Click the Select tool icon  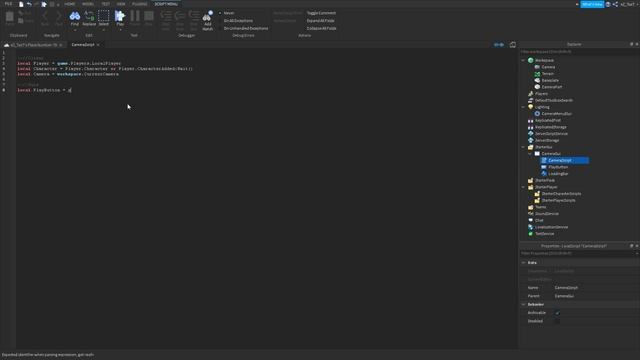tap(104, 16)
